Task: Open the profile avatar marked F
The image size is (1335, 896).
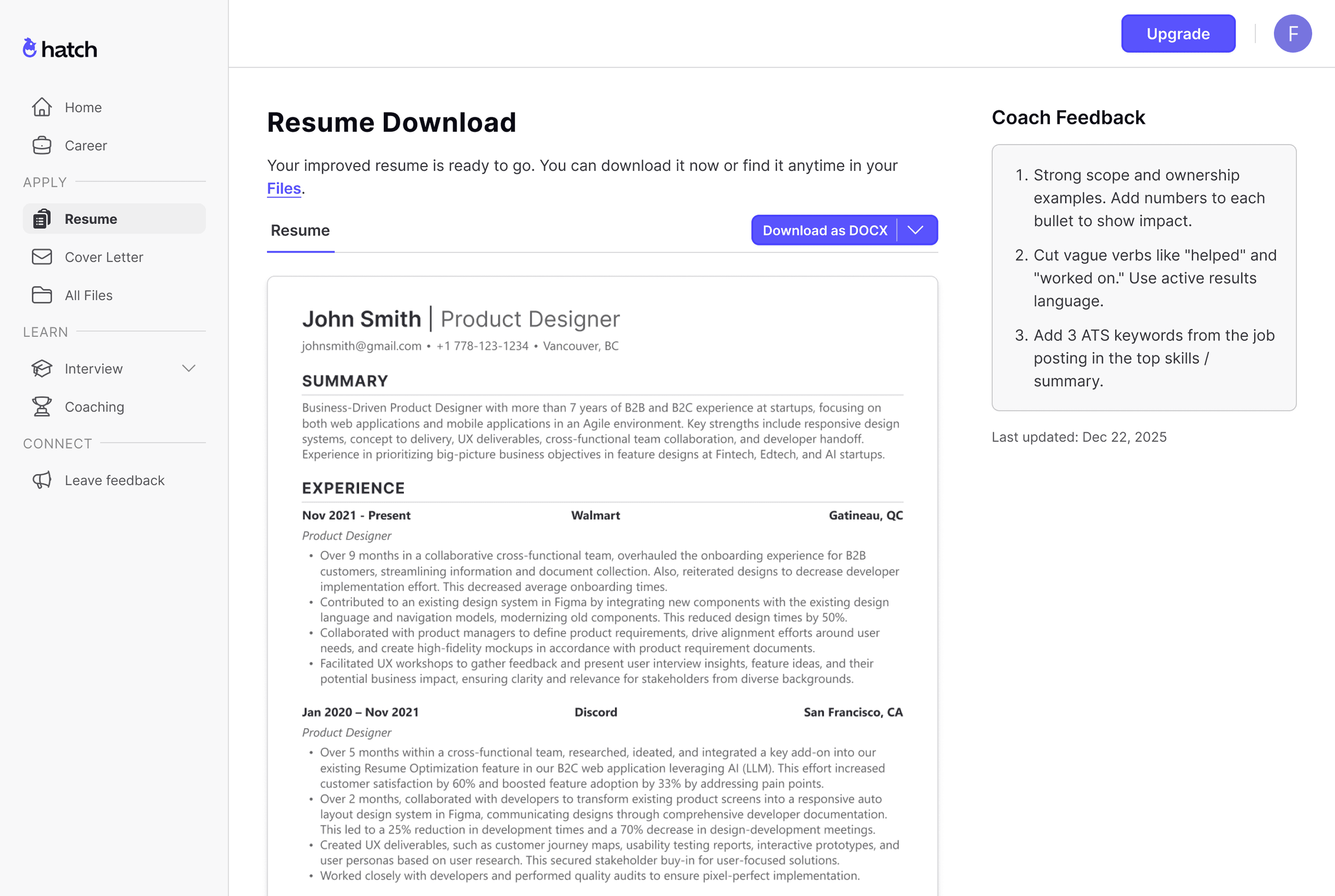Action: coord(1293,33)
